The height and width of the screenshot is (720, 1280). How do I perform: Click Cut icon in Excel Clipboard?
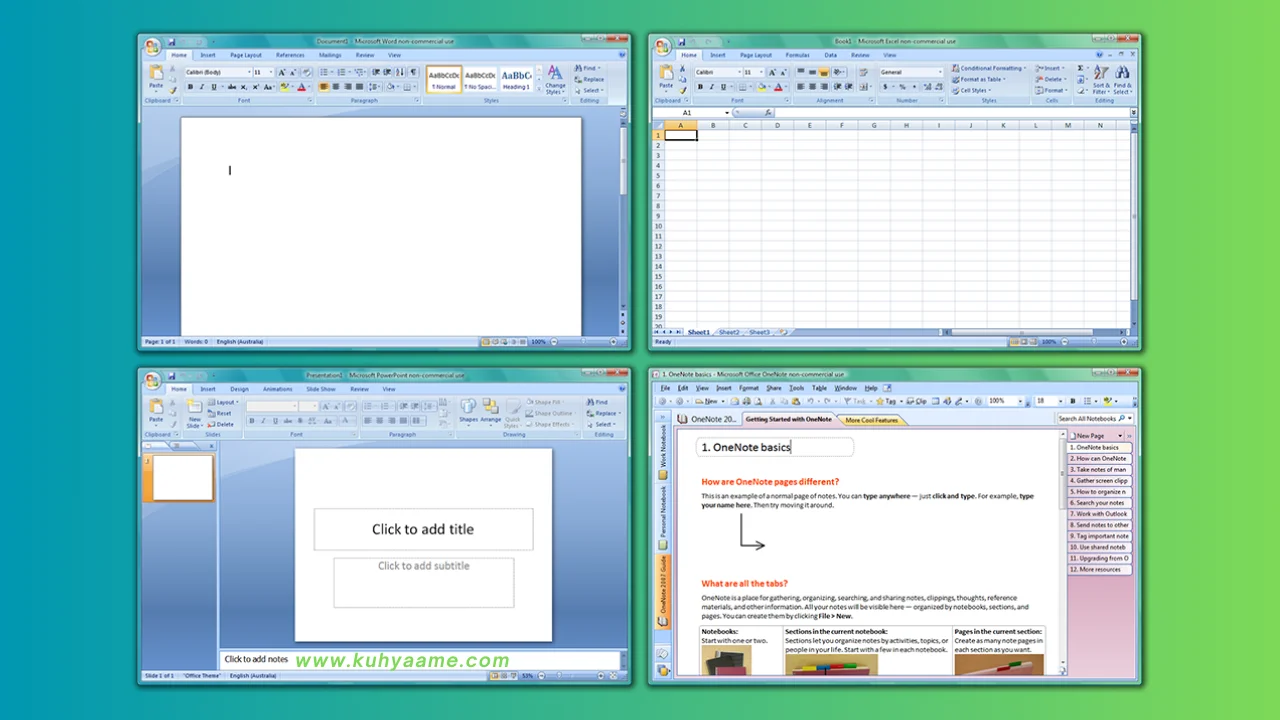[x=682, y=68]
